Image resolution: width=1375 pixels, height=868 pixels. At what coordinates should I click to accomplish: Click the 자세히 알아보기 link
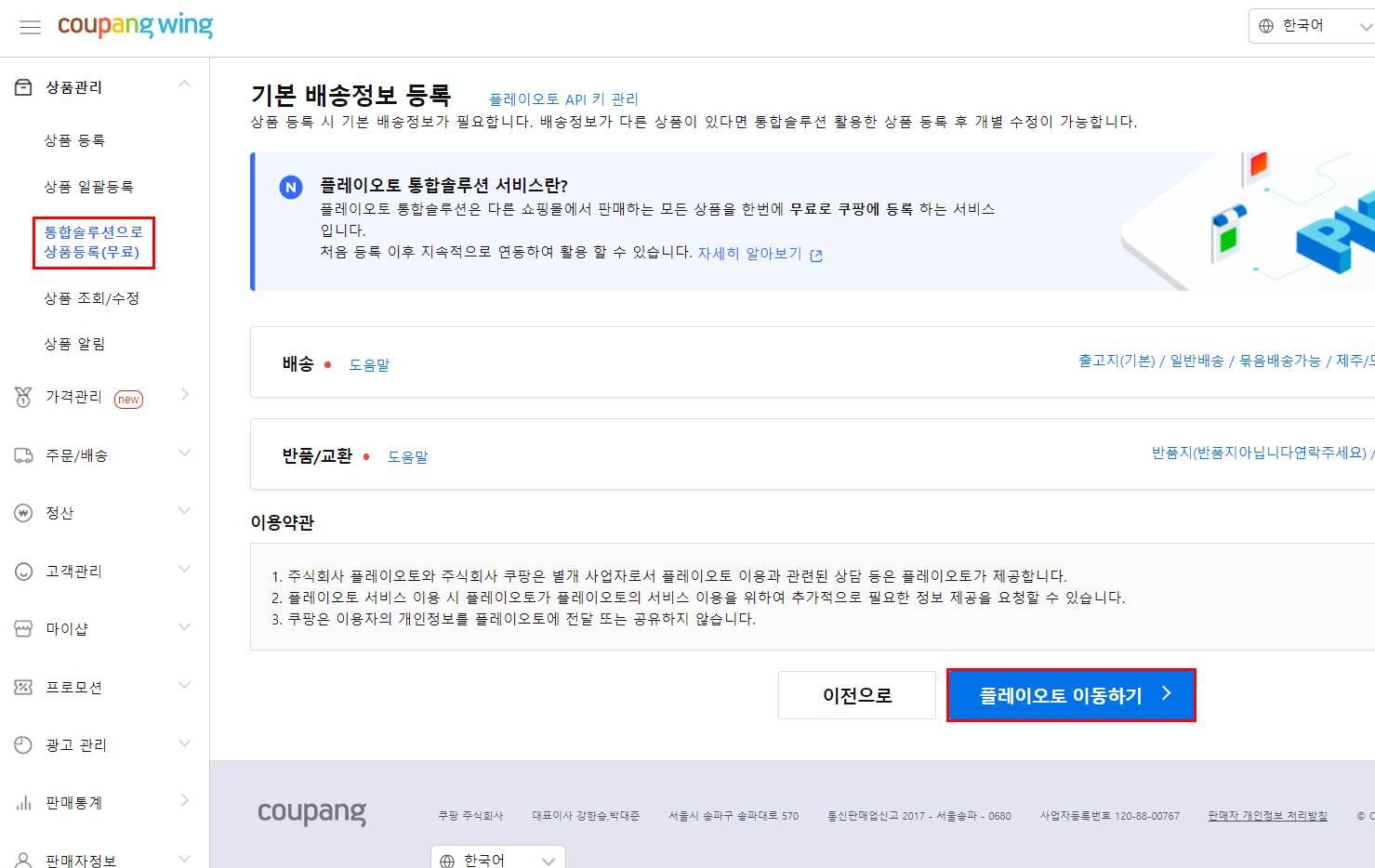pyautogui.click(x=749, y=253)
